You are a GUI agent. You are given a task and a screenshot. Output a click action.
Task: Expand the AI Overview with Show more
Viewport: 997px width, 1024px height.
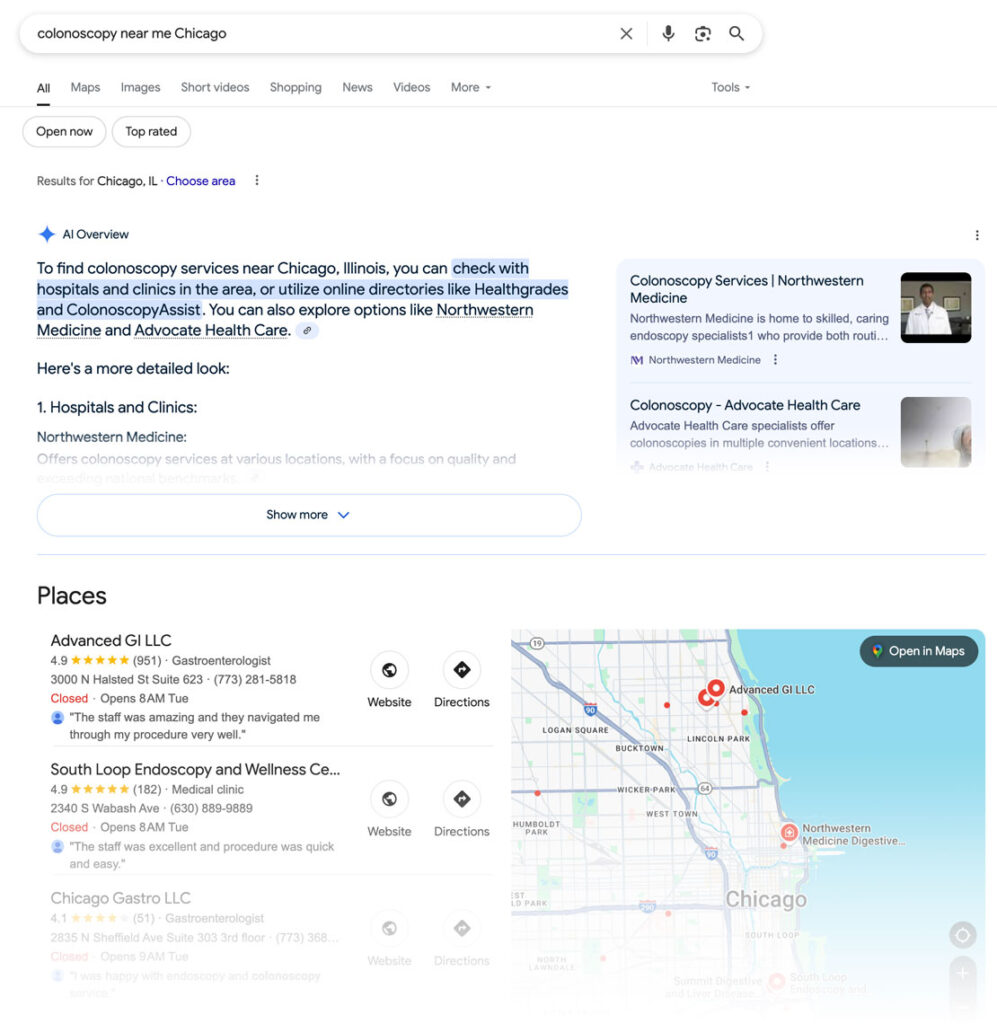(309, 515)
